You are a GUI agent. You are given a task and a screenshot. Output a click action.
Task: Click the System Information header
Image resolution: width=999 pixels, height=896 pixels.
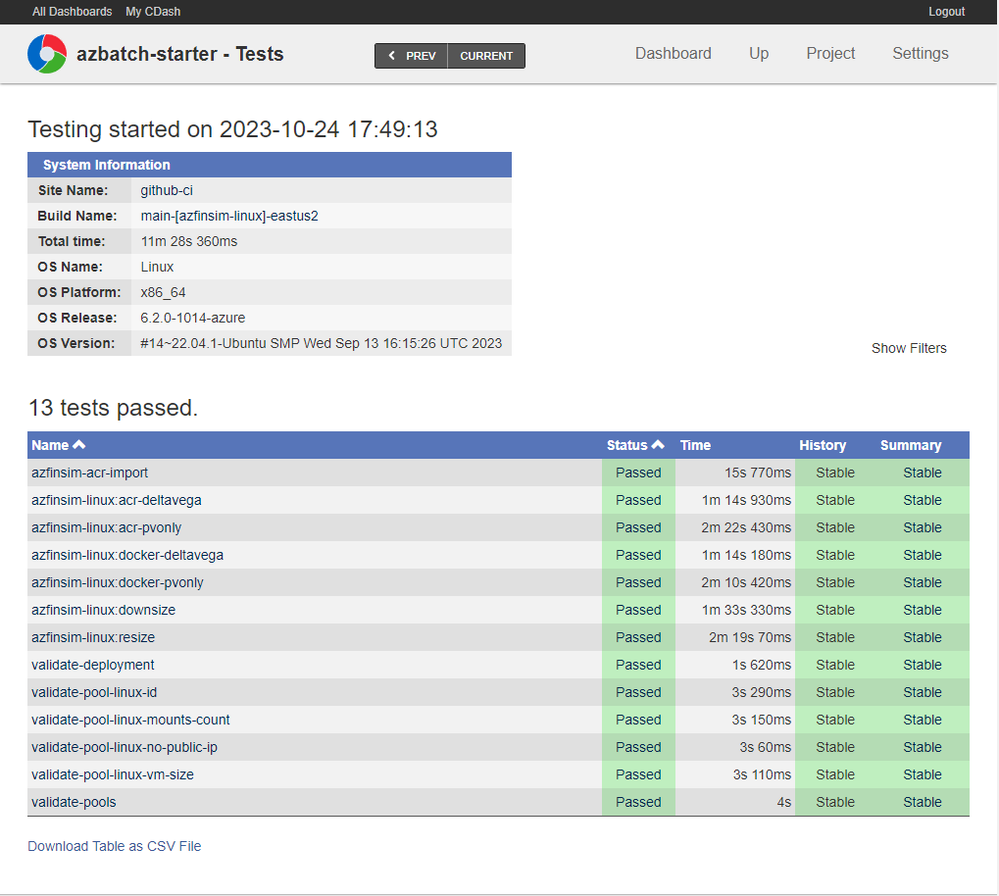(x=270, y=164)
